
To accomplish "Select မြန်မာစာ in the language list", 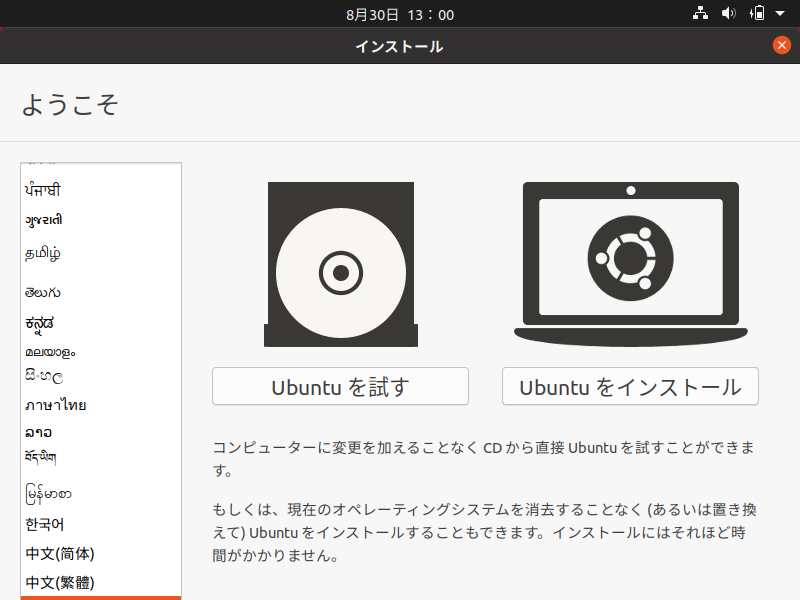I will click(101, 494).
